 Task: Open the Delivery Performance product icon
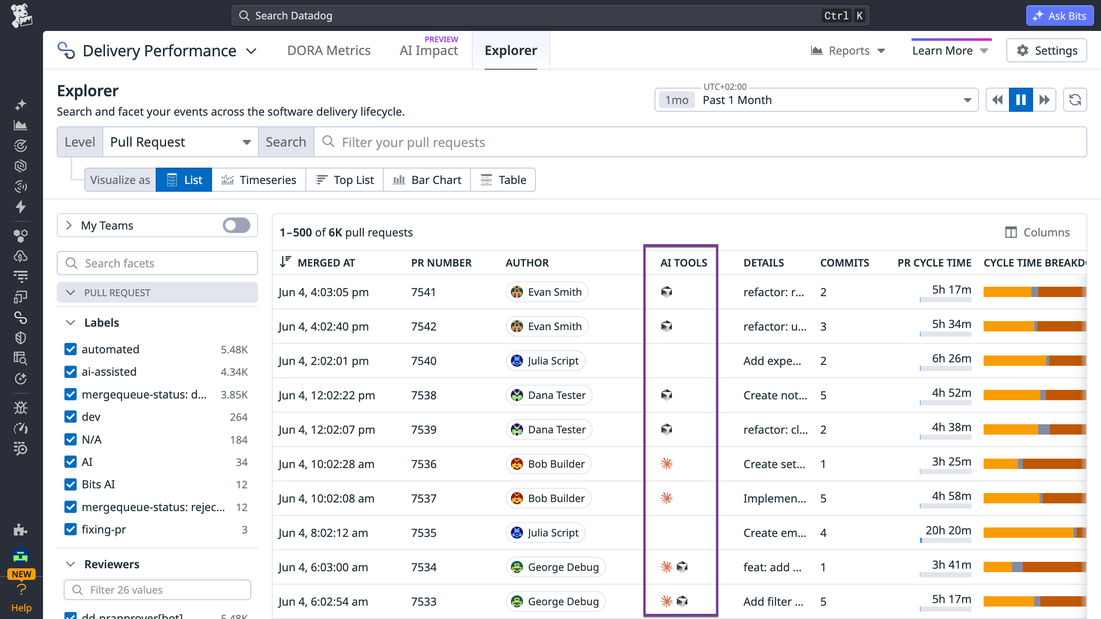[x=66, y=51]
